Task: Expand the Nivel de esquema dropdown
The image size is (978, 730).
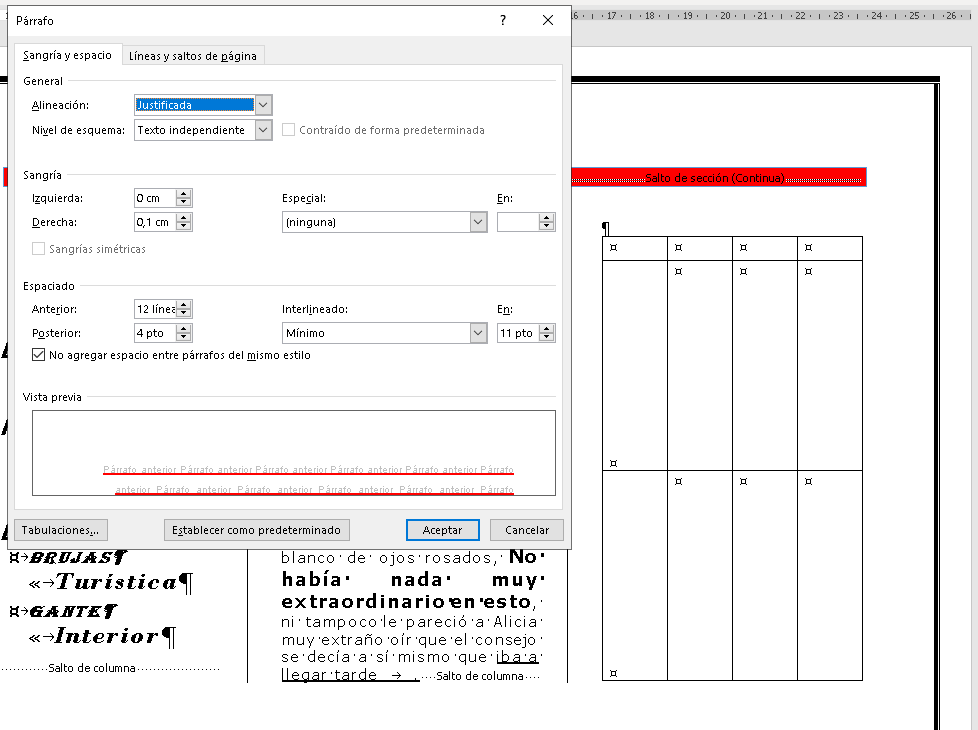Action: tap(263, 130)
